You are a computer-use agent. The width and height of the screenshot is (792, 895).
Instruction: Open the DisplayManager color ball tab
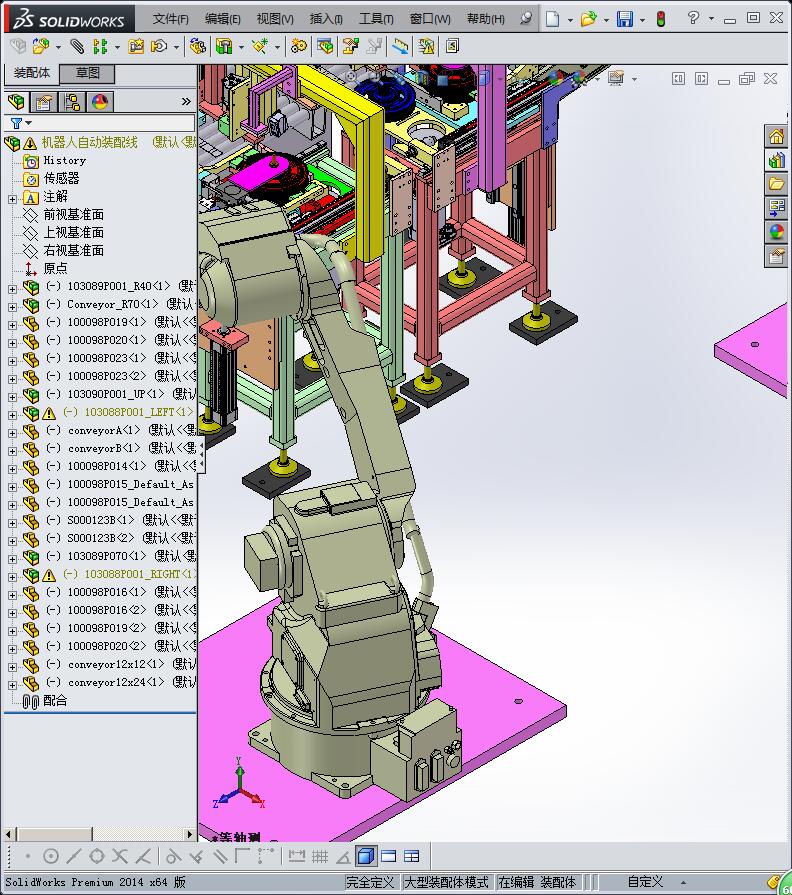click(100, 102)
